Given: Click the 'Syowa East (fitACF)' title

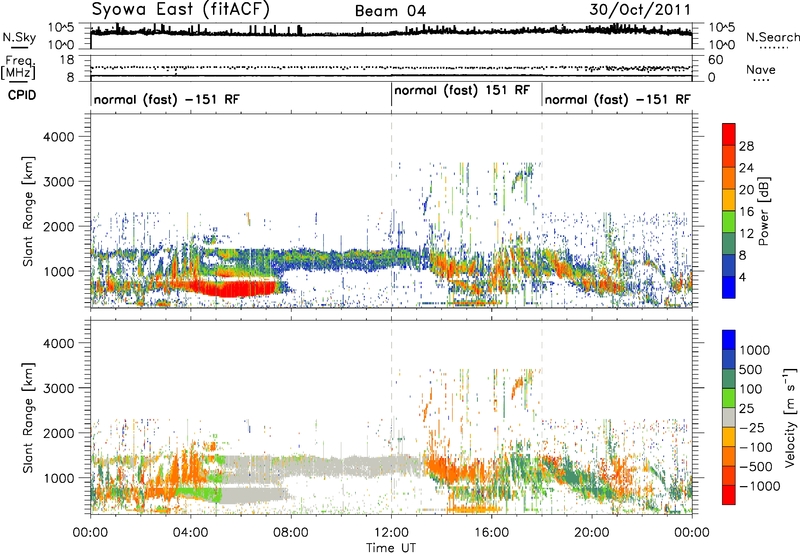Looking at the screenshot, I should point(181,10).
